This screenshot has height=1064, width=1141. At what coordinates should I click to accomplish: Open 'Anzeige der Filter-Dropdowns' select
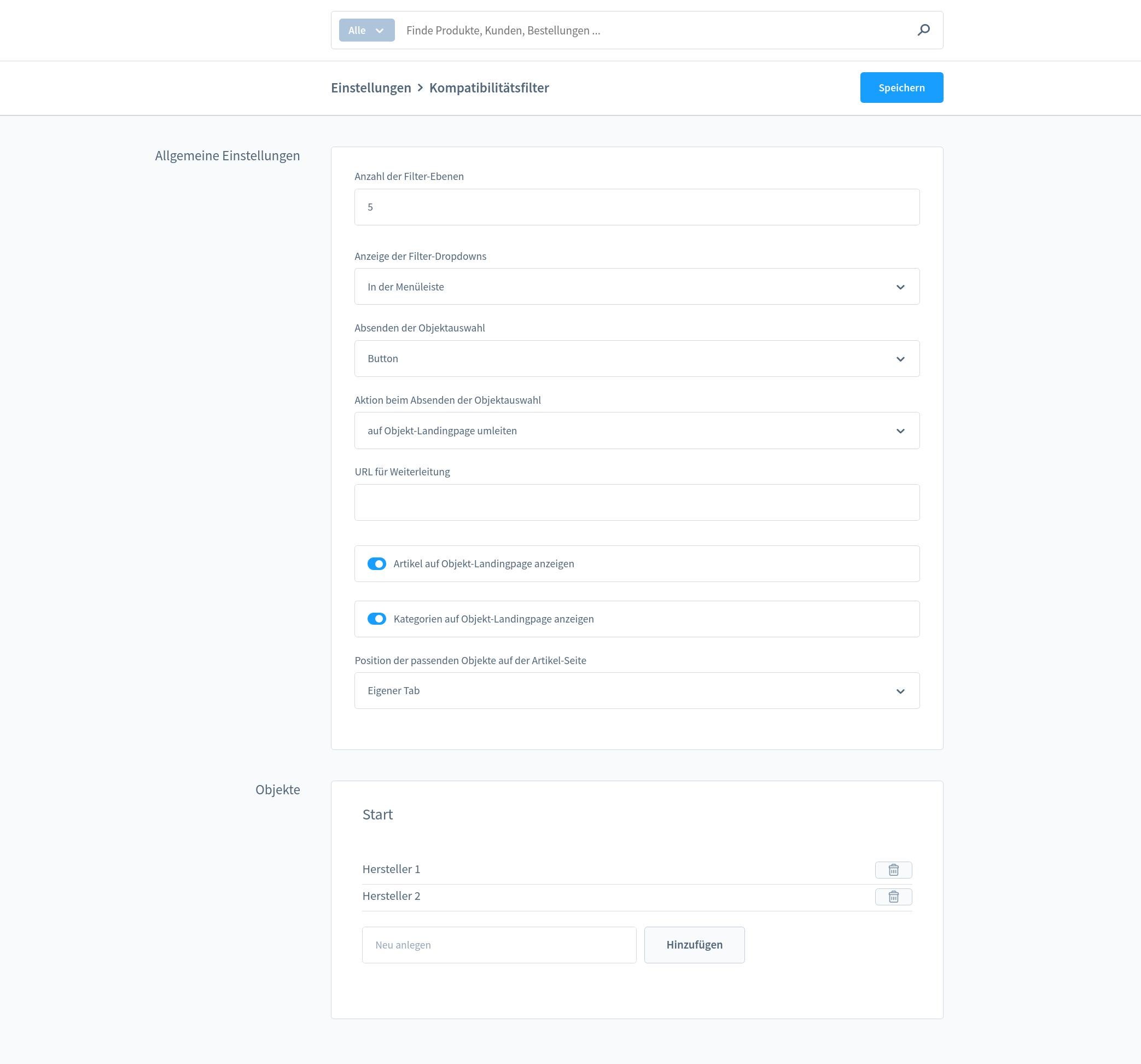tap(637, 286)
